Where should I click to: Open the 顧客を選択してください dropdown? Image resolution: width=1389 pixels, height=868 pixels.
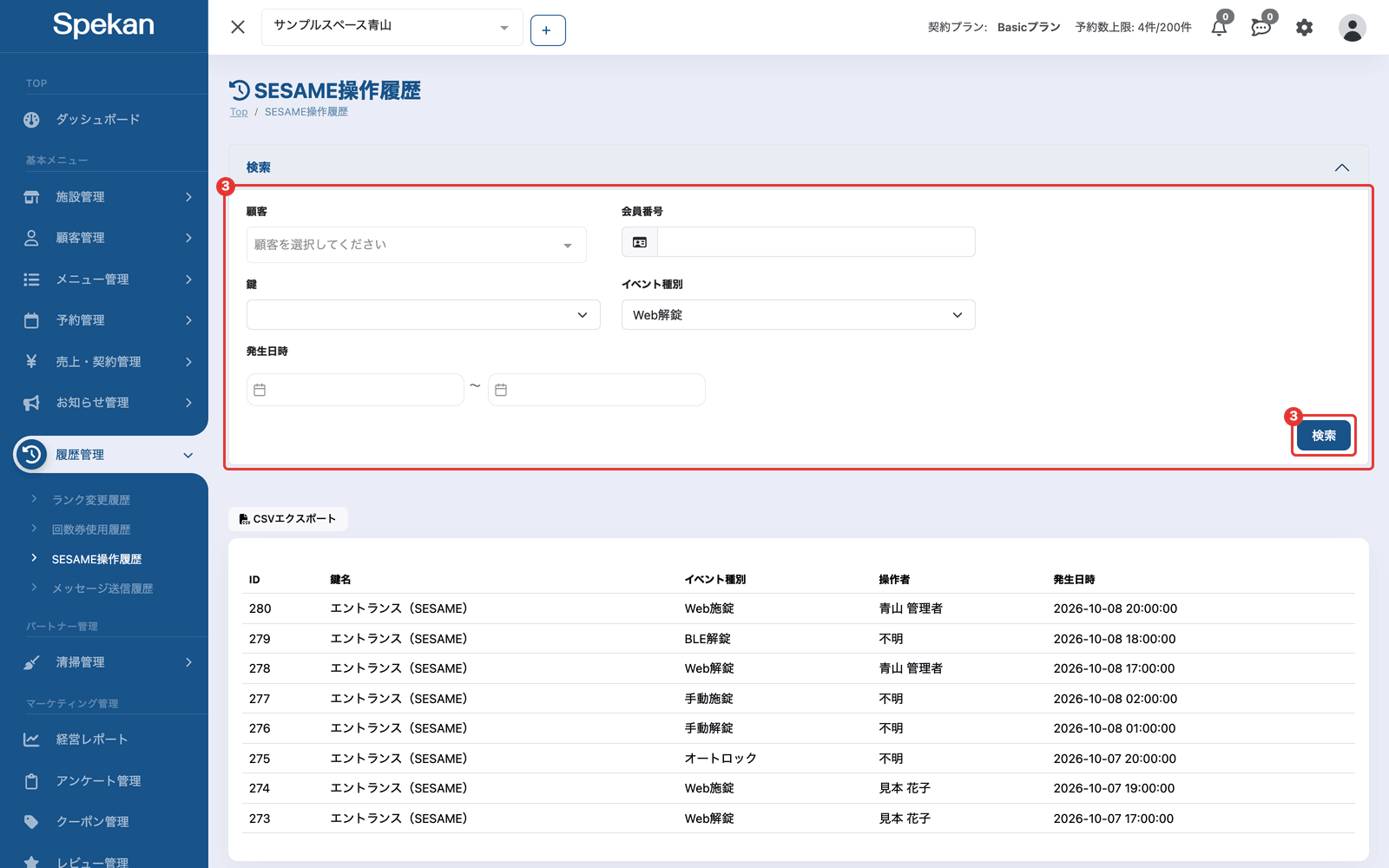417,245
